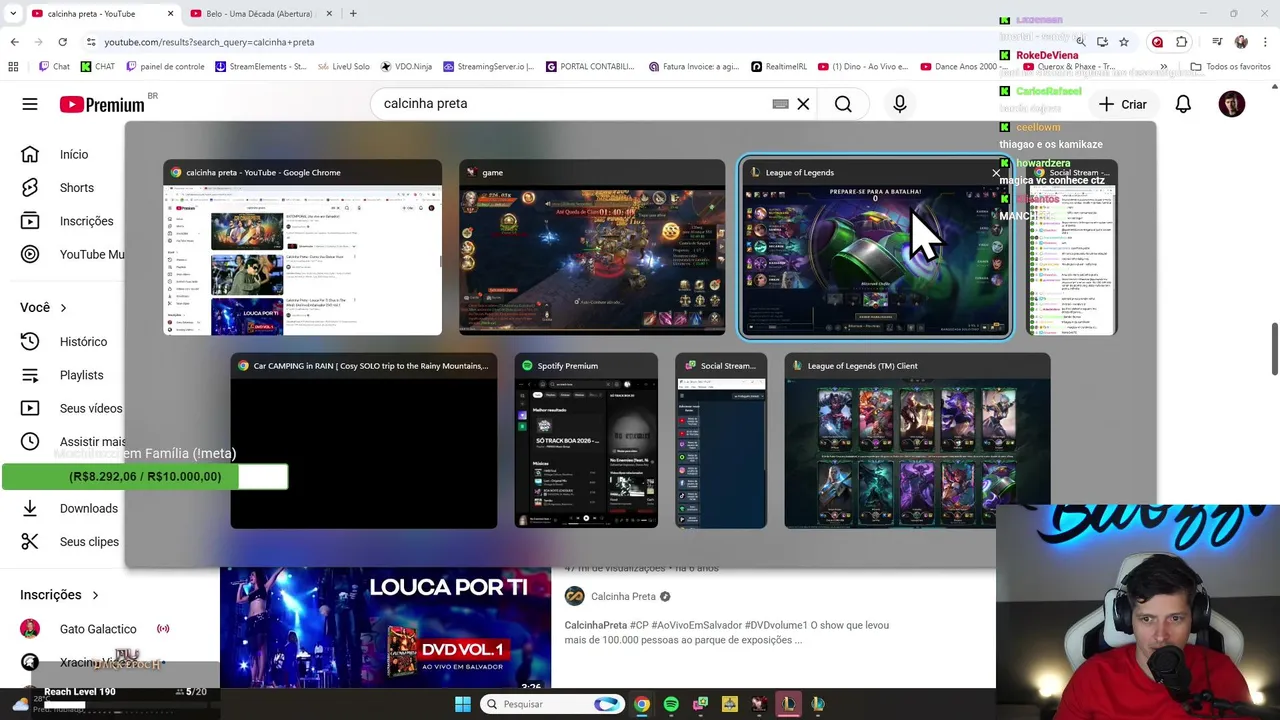
Task: Clear the search box text with X
Action: click(803, 104)
